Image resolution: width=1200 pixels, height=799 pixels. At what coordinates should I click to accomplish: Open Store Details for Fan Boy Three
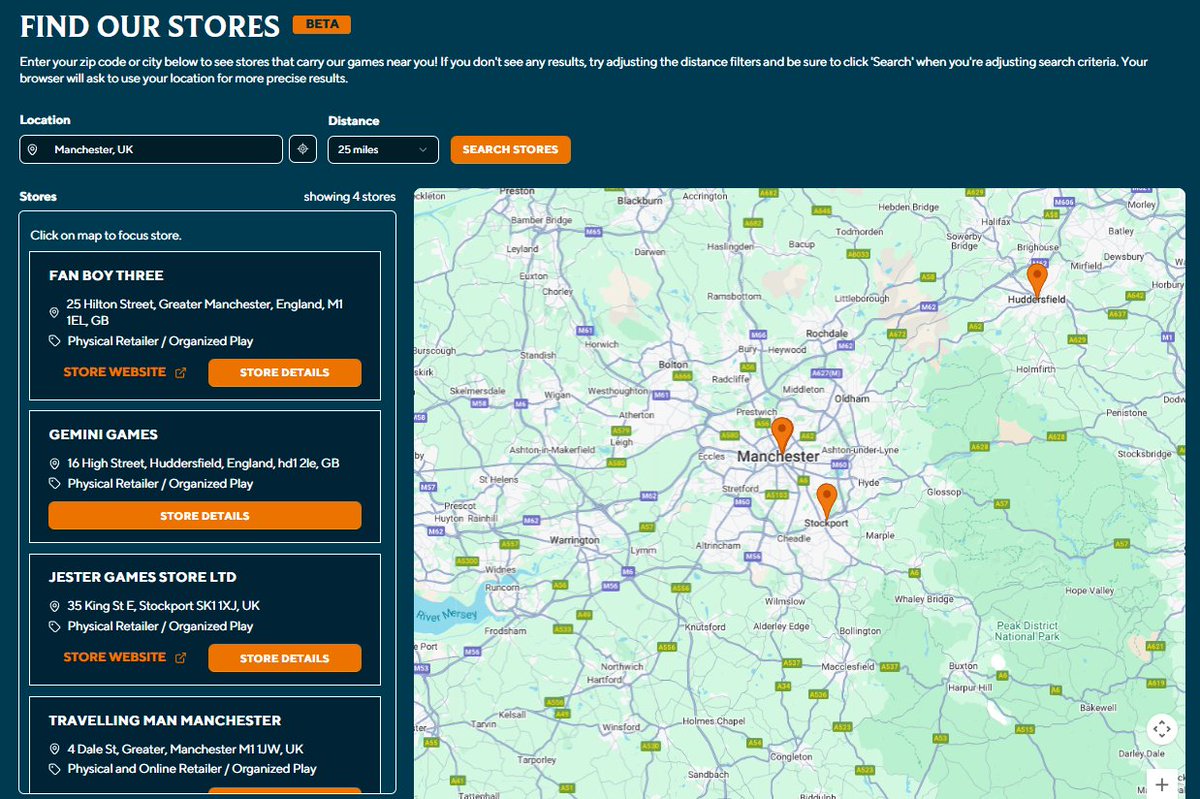click(x=284, y=373)
